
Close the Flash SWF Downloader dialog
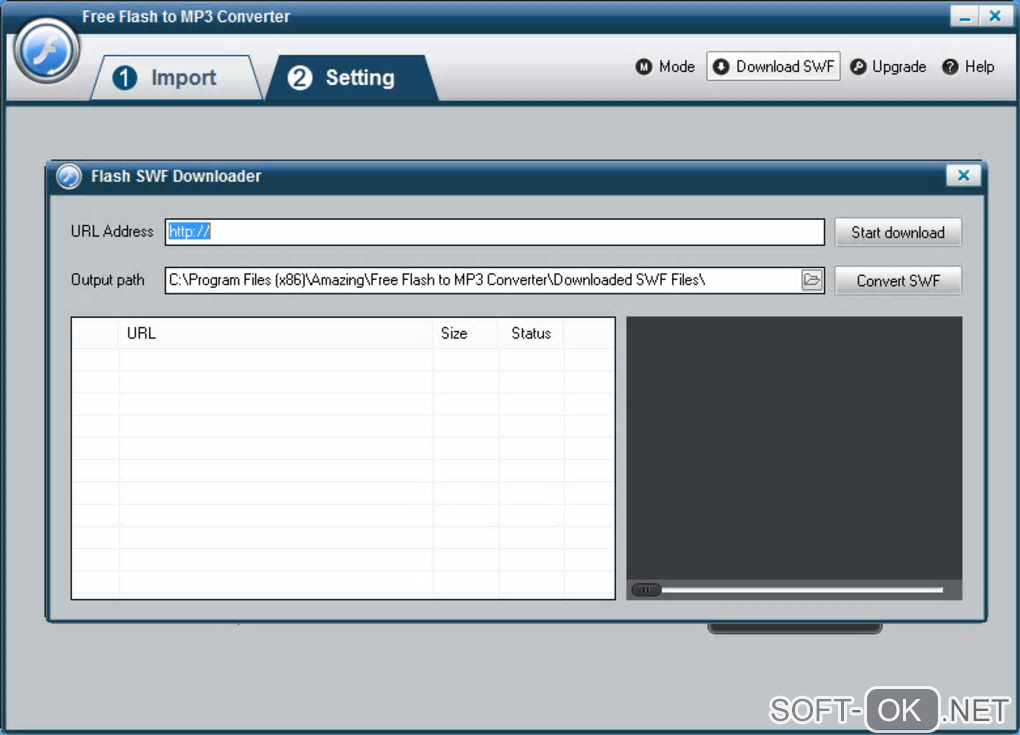click(x=963, y=175)
